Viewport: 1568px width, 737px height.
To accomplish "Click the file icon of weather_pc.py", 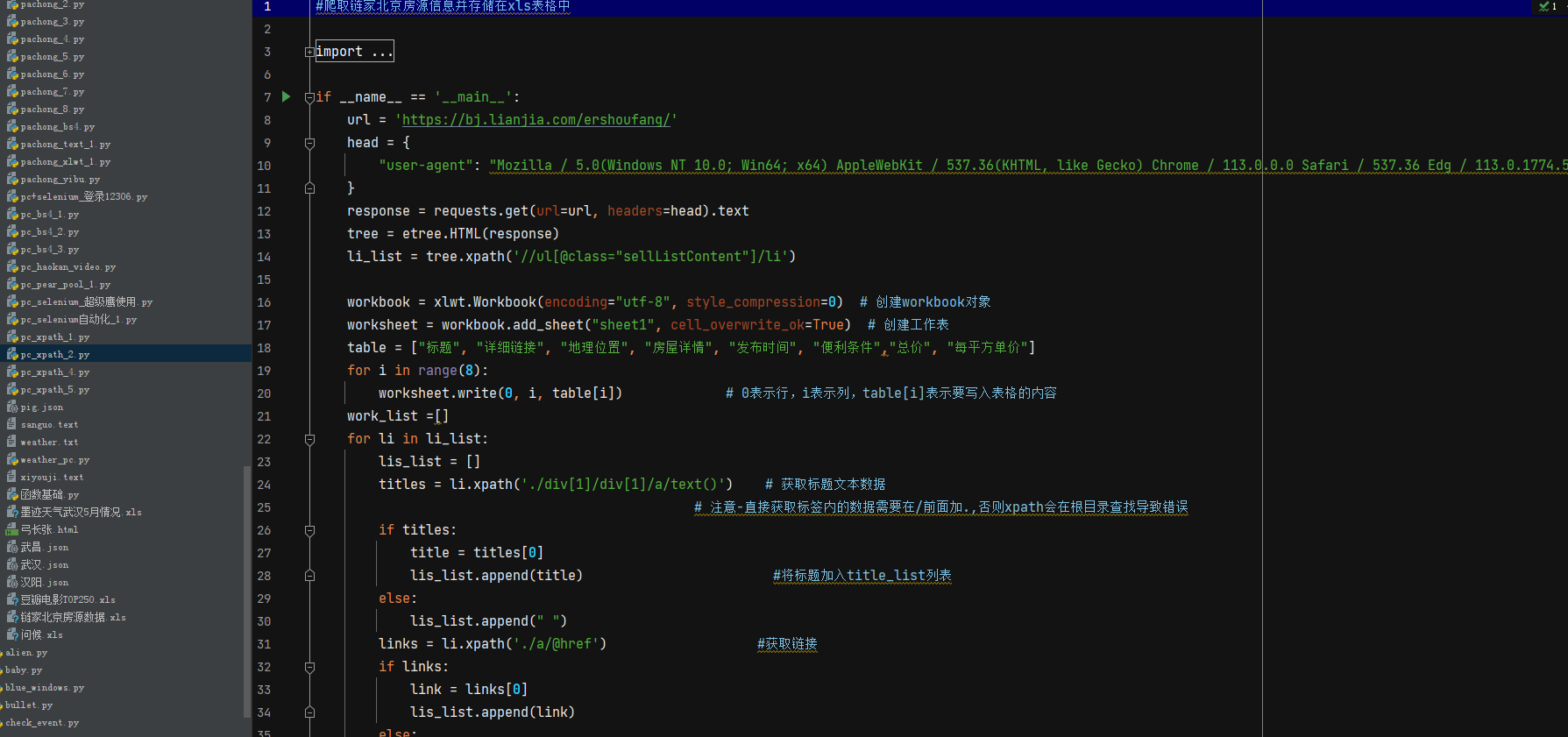I will coord(12,459).
